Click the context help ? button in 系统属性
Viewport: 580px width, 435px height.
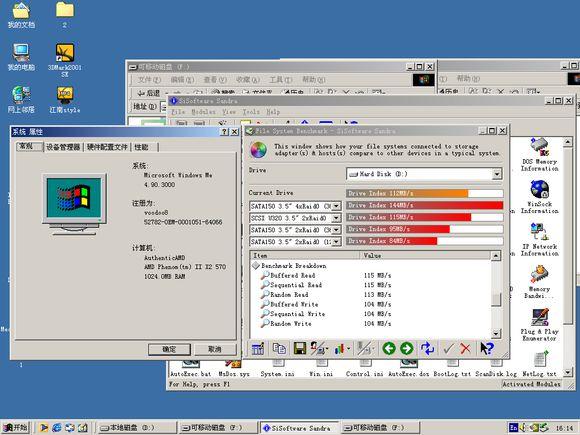tap(224, 132)
